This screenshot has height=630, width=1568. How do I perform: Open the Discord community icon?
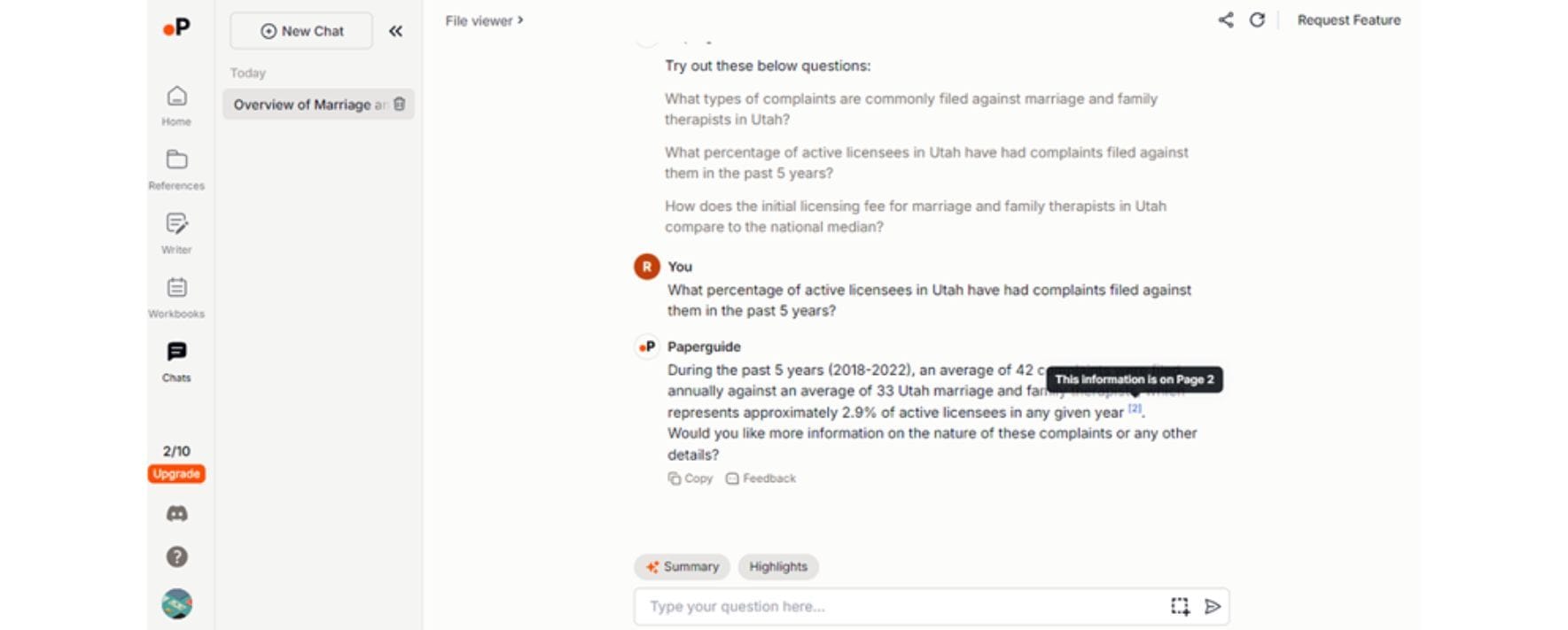click(176, 514)
